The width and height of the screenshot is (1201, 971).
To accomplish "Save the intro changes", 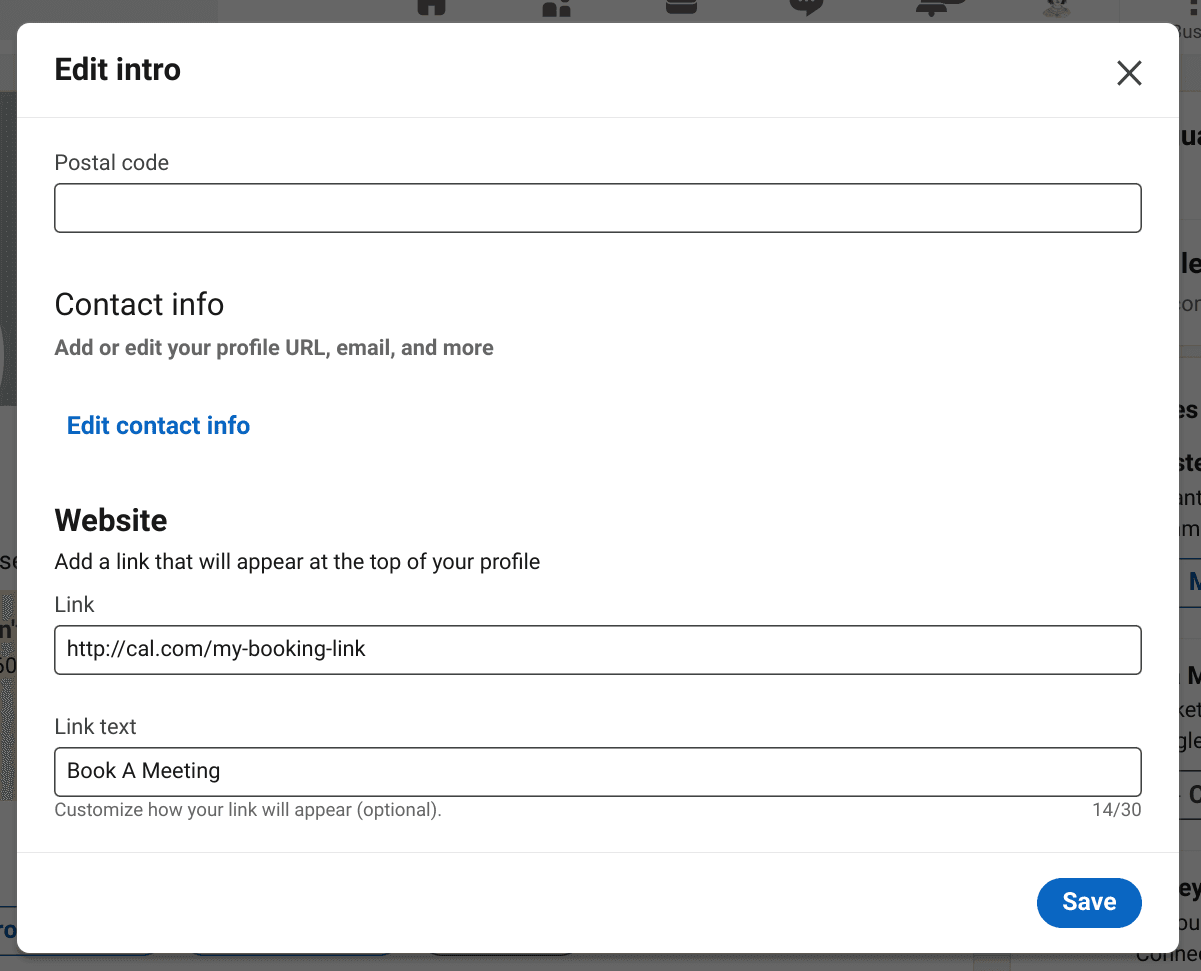I will point(1089,902).
